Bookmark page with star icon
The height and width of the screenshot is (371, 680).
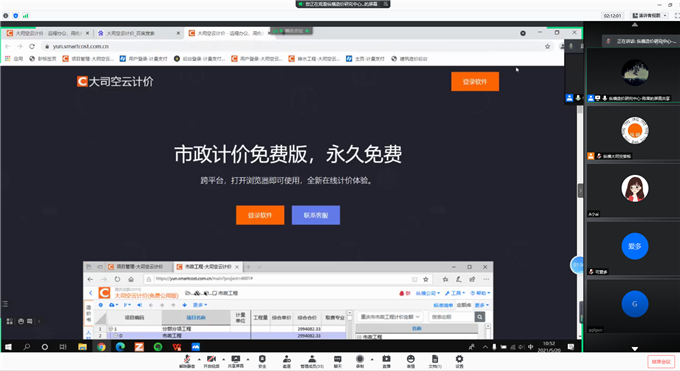pos(547,46)
